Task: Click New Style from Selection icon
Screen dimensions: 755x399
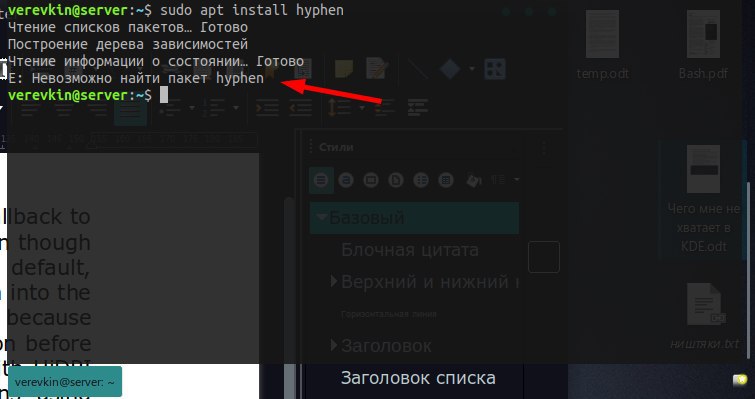Action: pos(498,180)
